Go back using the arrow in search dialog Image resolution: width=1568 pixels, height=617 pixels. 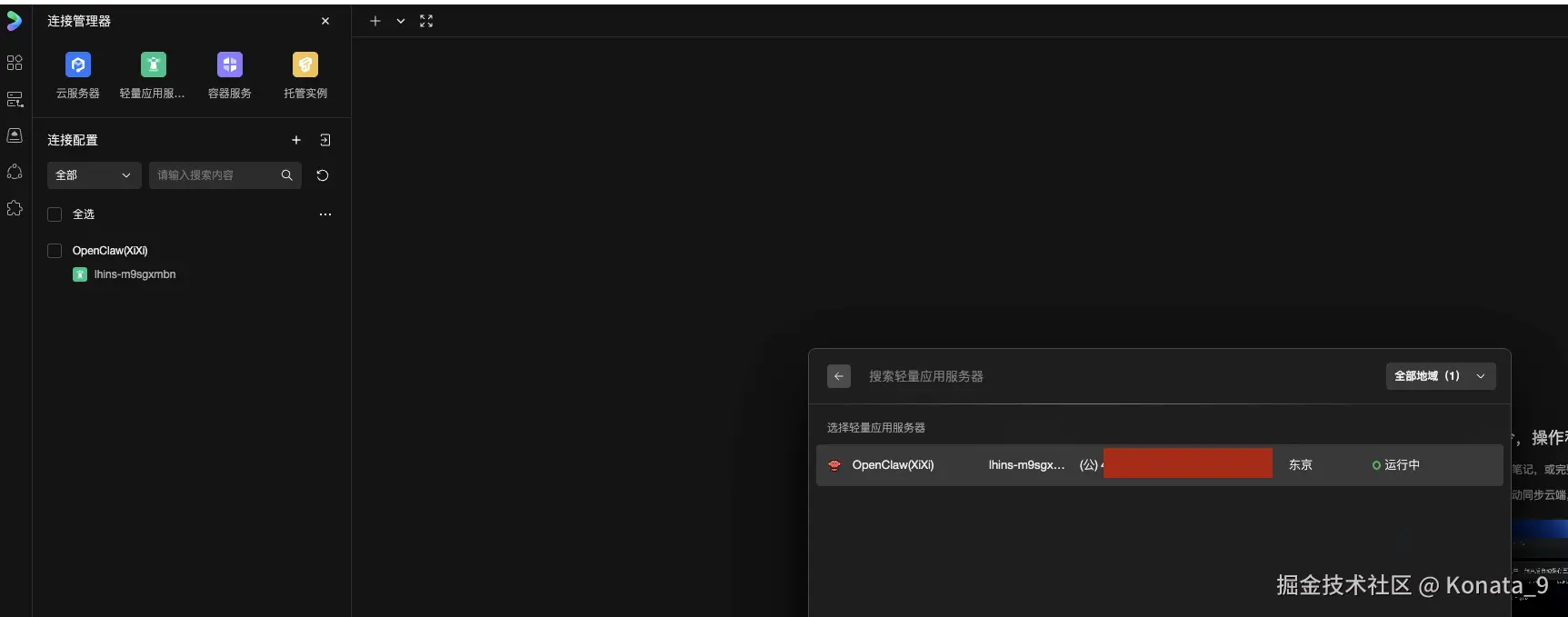point(839,376)
